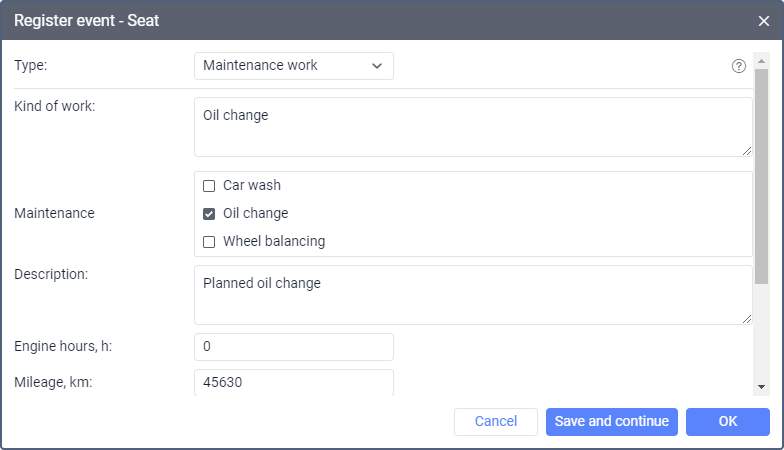Select the Mileage km input field

pos(293,382)
